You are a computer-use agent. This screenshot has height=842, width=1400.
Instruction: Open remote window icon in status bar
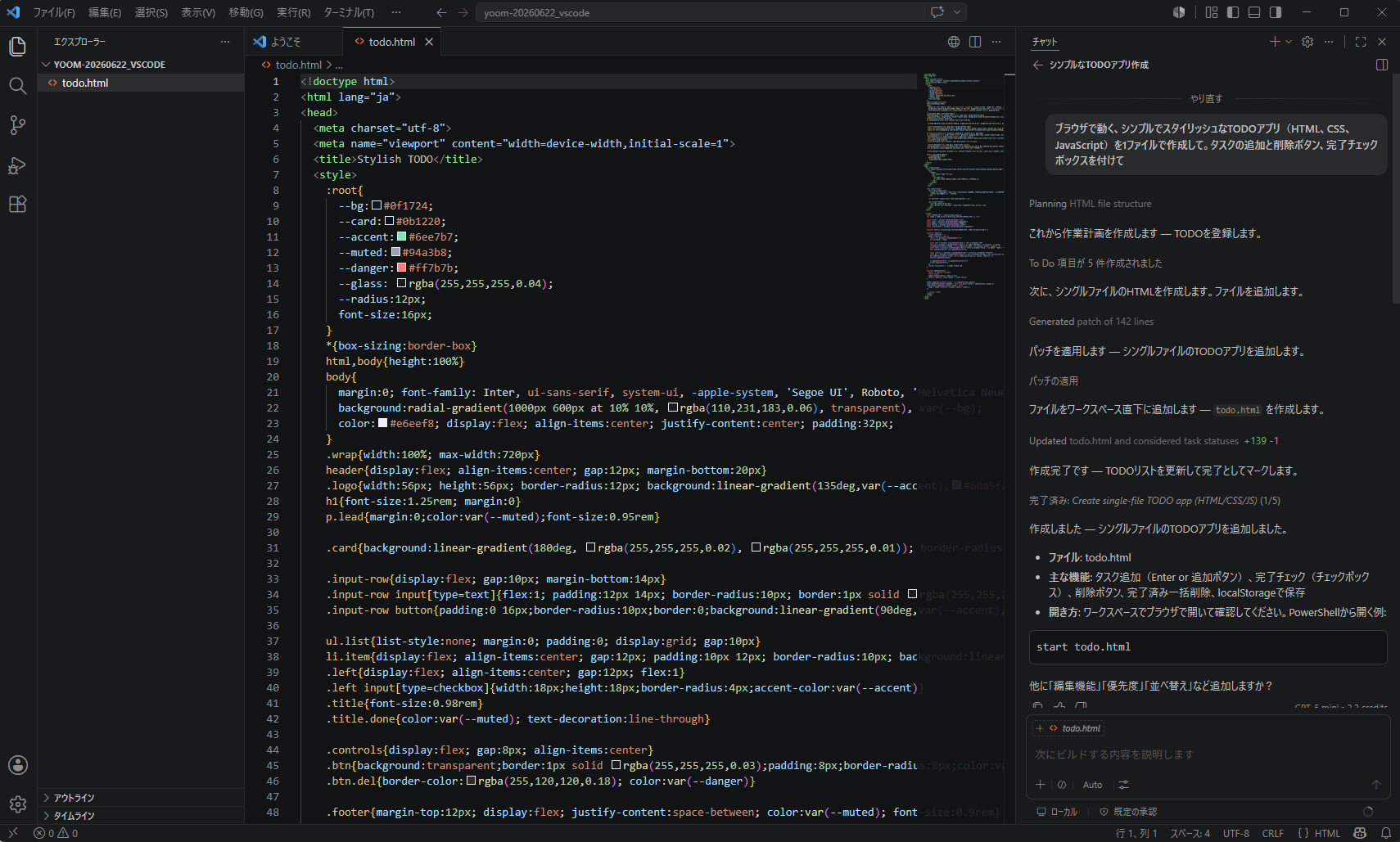(x=12, y=833)
